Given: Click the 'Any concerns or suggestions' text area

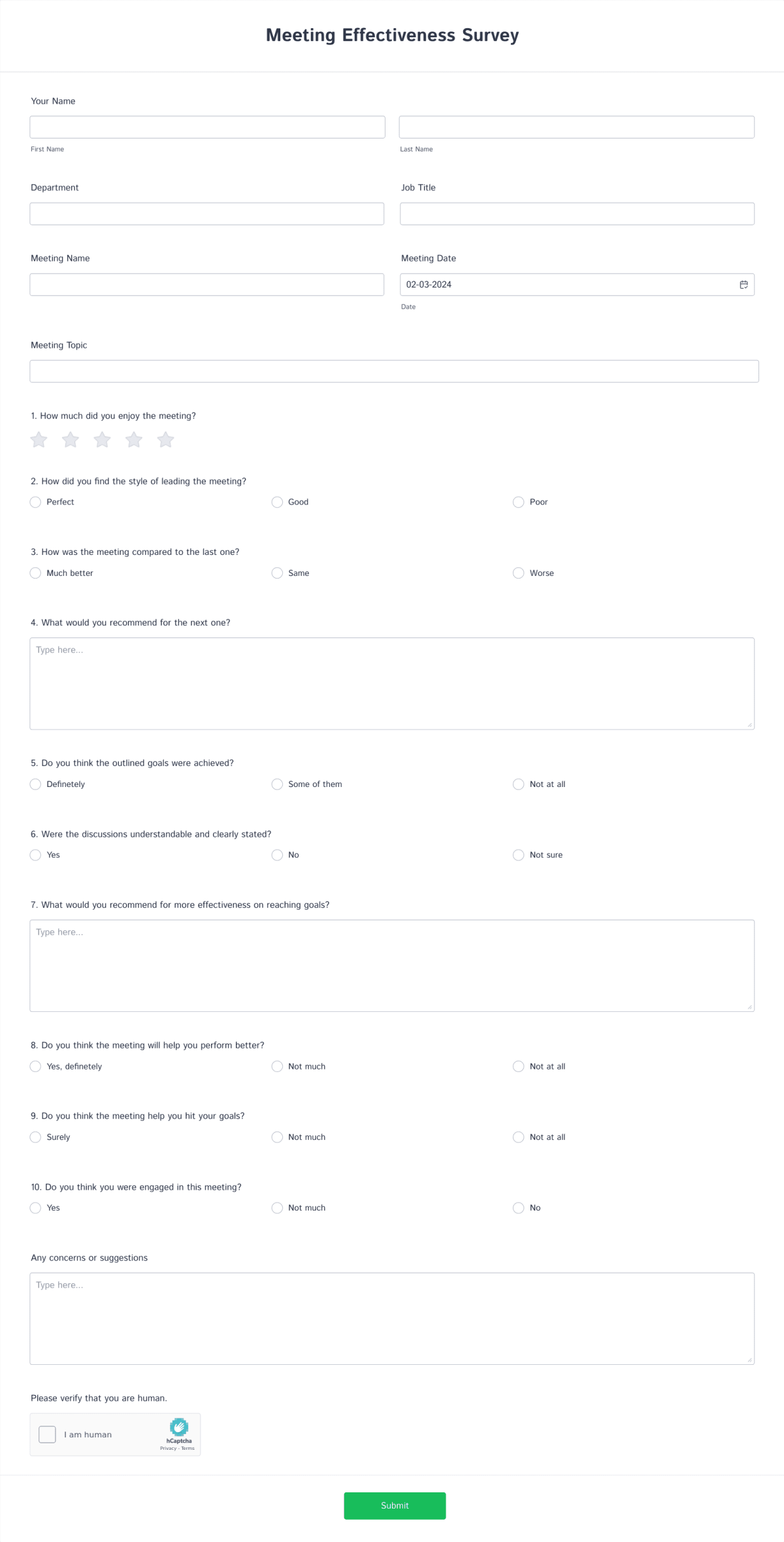Looking at the screenshot, I should [392, 1314].
